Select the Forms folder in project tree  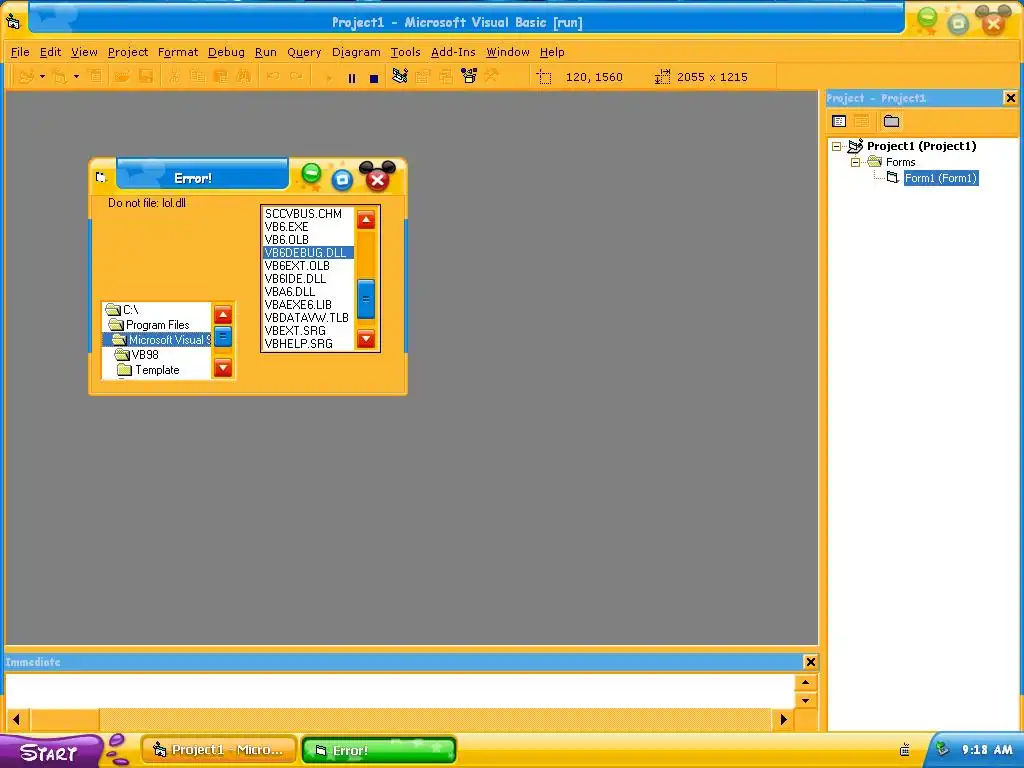pos(900,162)
